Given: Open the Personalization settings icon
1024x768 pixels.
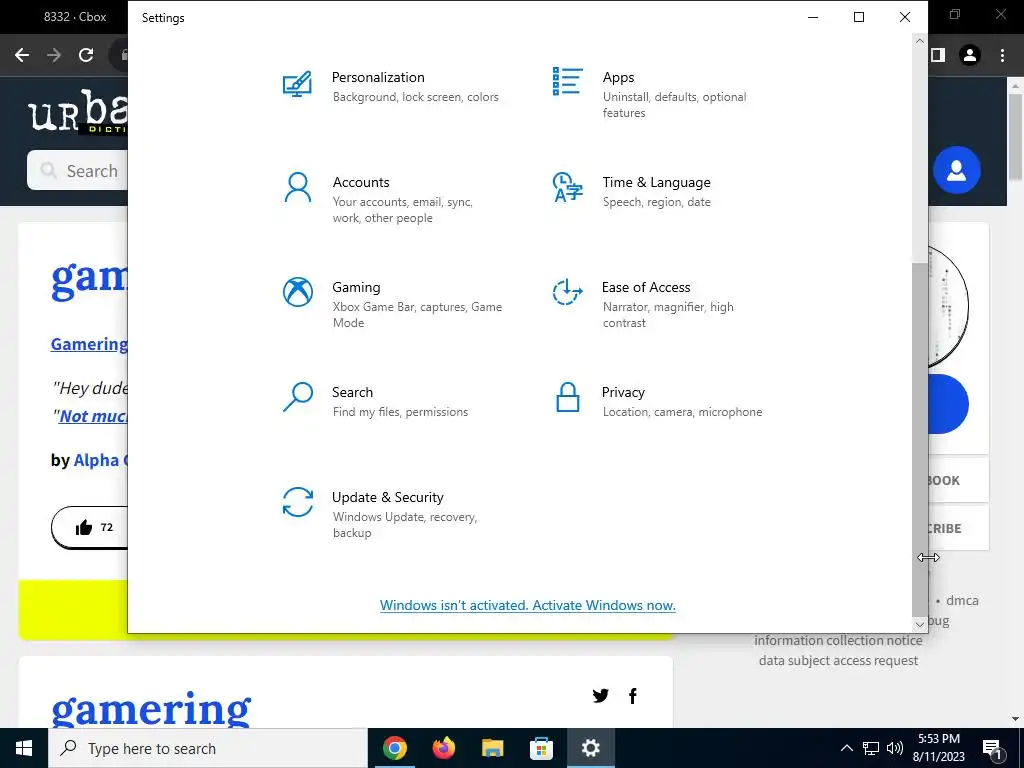Looking at the screenshot, I should (297, 85).
